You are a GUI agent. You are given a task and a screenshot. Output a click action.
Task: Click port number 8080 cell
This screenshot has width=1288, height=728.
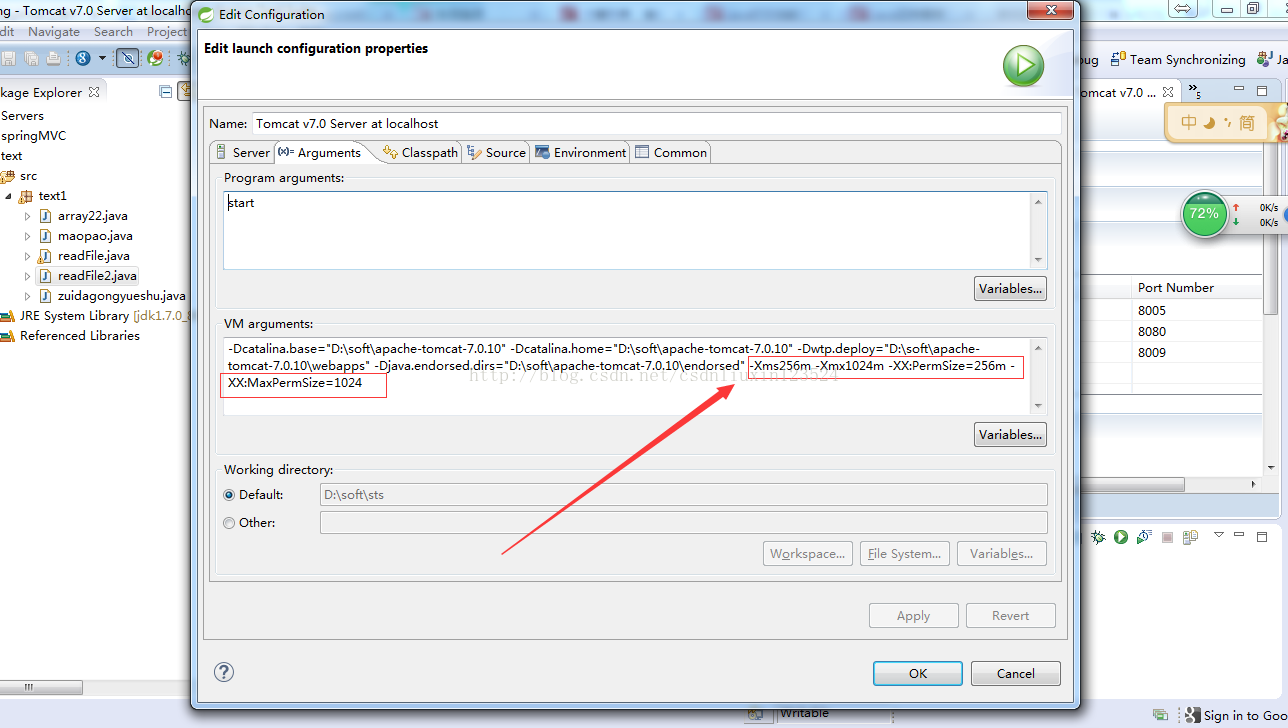(1152, 331)
